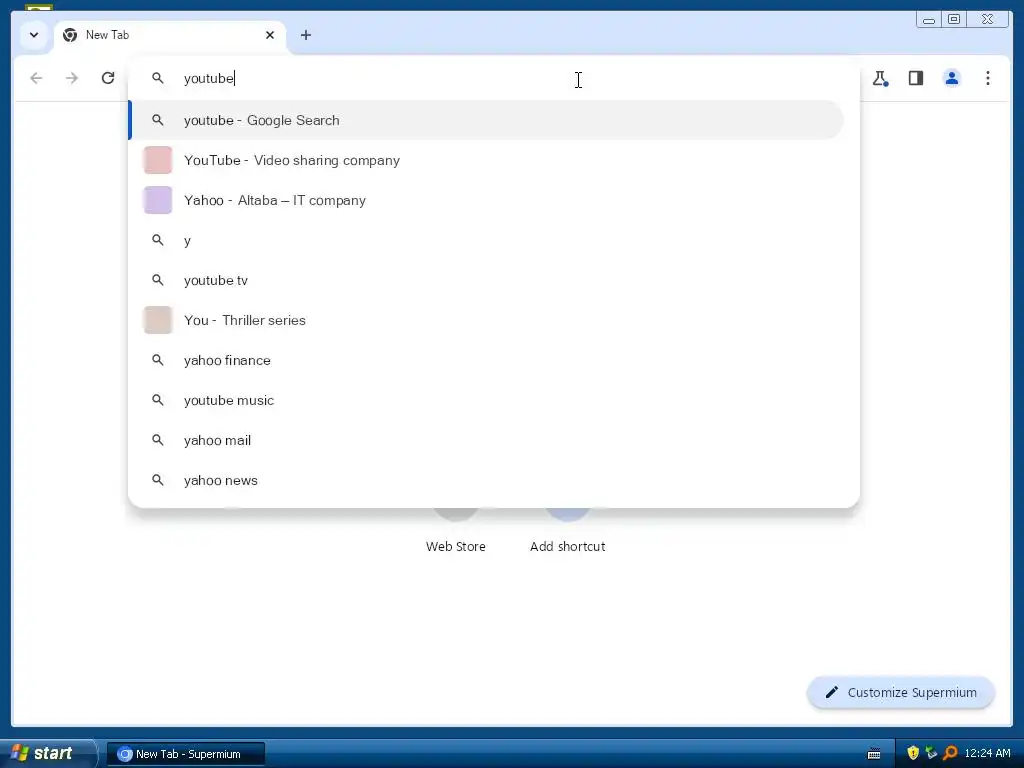Select the 'youtube music' suggestion
Screen dimensions: 1024x768
click(x=487, y=400)
